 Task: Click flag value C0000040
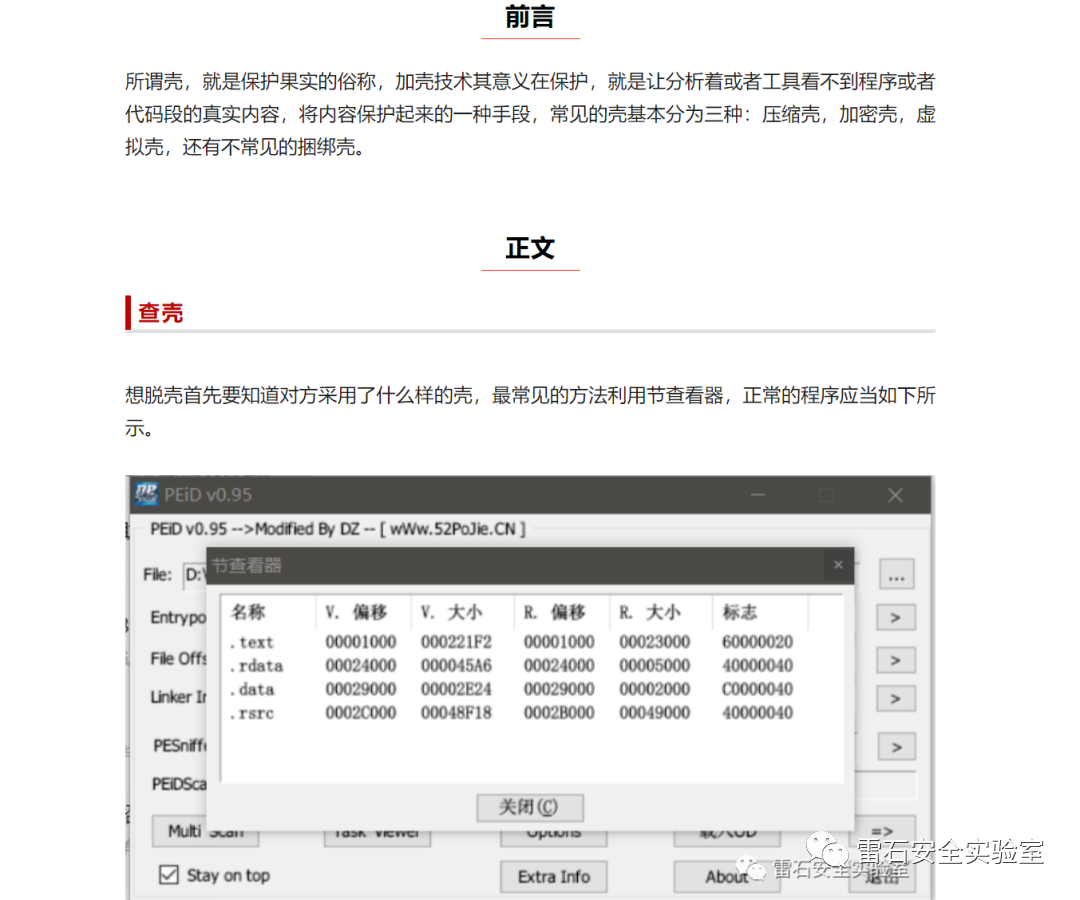pyautogui.click(x=757, y=689)
